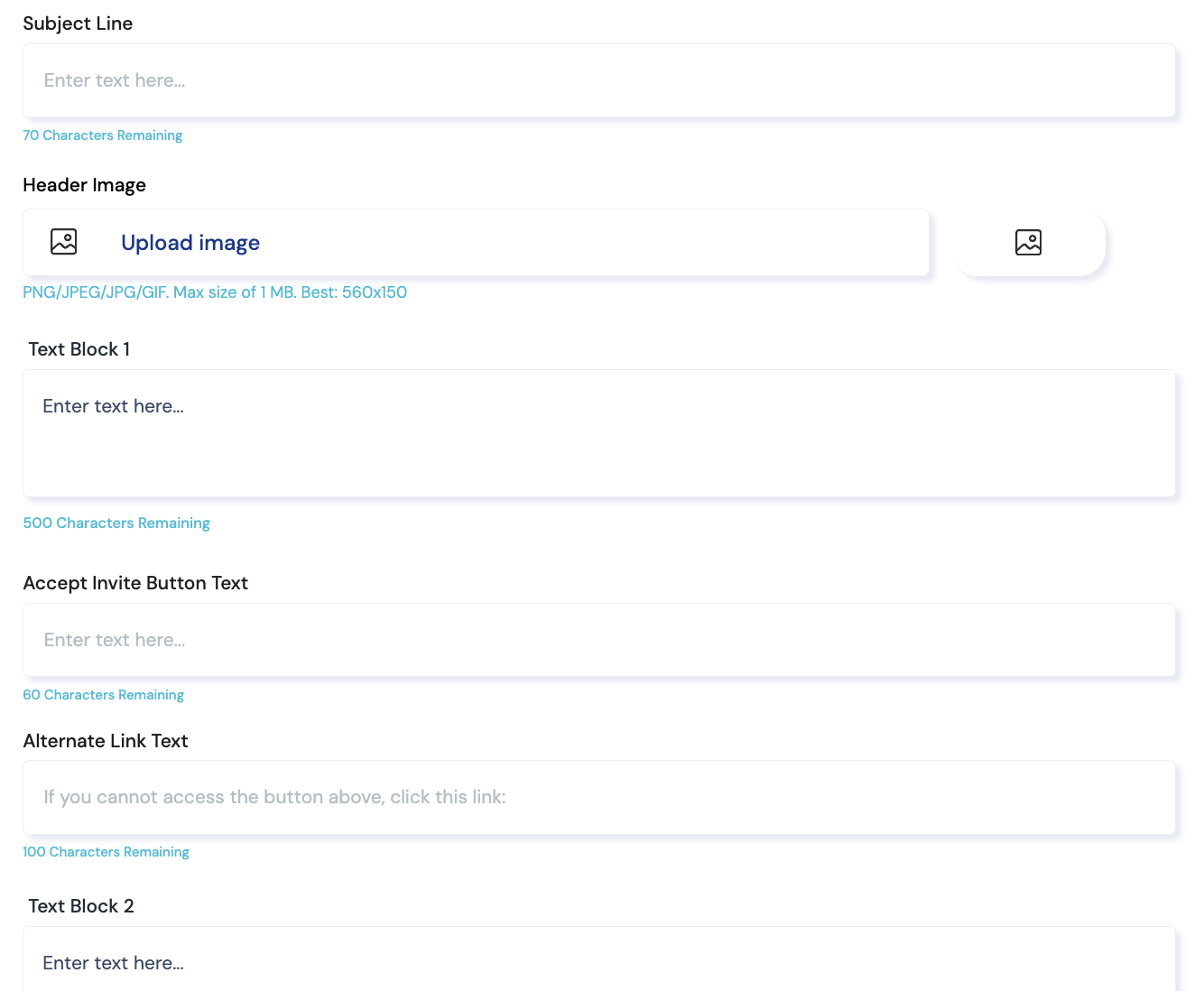The image size is (1204, 991).
Task: Click the 500 Characters Remaining counter
Action: tap(116, 523)
